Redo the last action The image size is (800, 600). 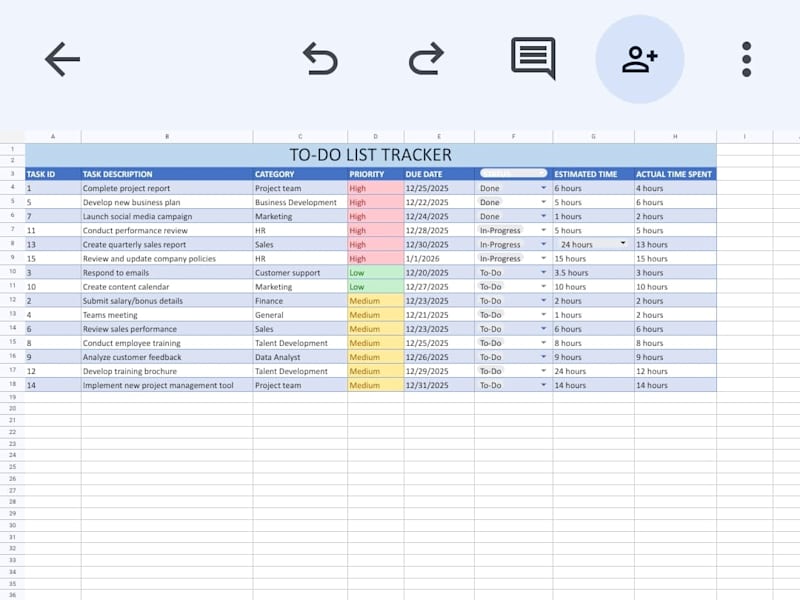click(x=427, y=59)
